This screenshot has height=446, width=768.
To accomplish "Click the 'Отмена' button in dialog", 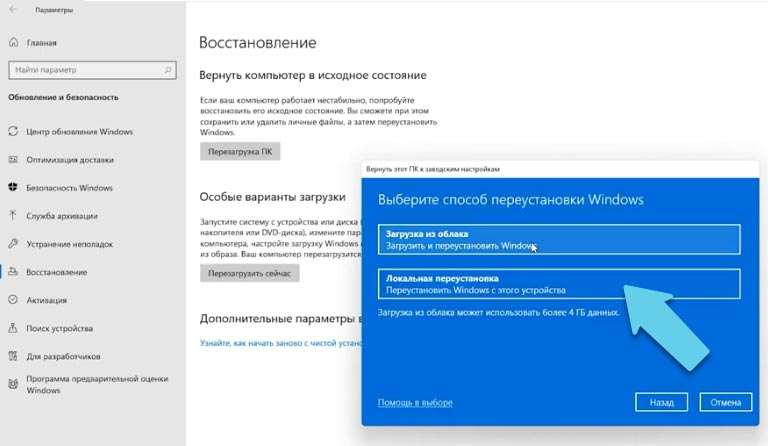I will (725, 402).
